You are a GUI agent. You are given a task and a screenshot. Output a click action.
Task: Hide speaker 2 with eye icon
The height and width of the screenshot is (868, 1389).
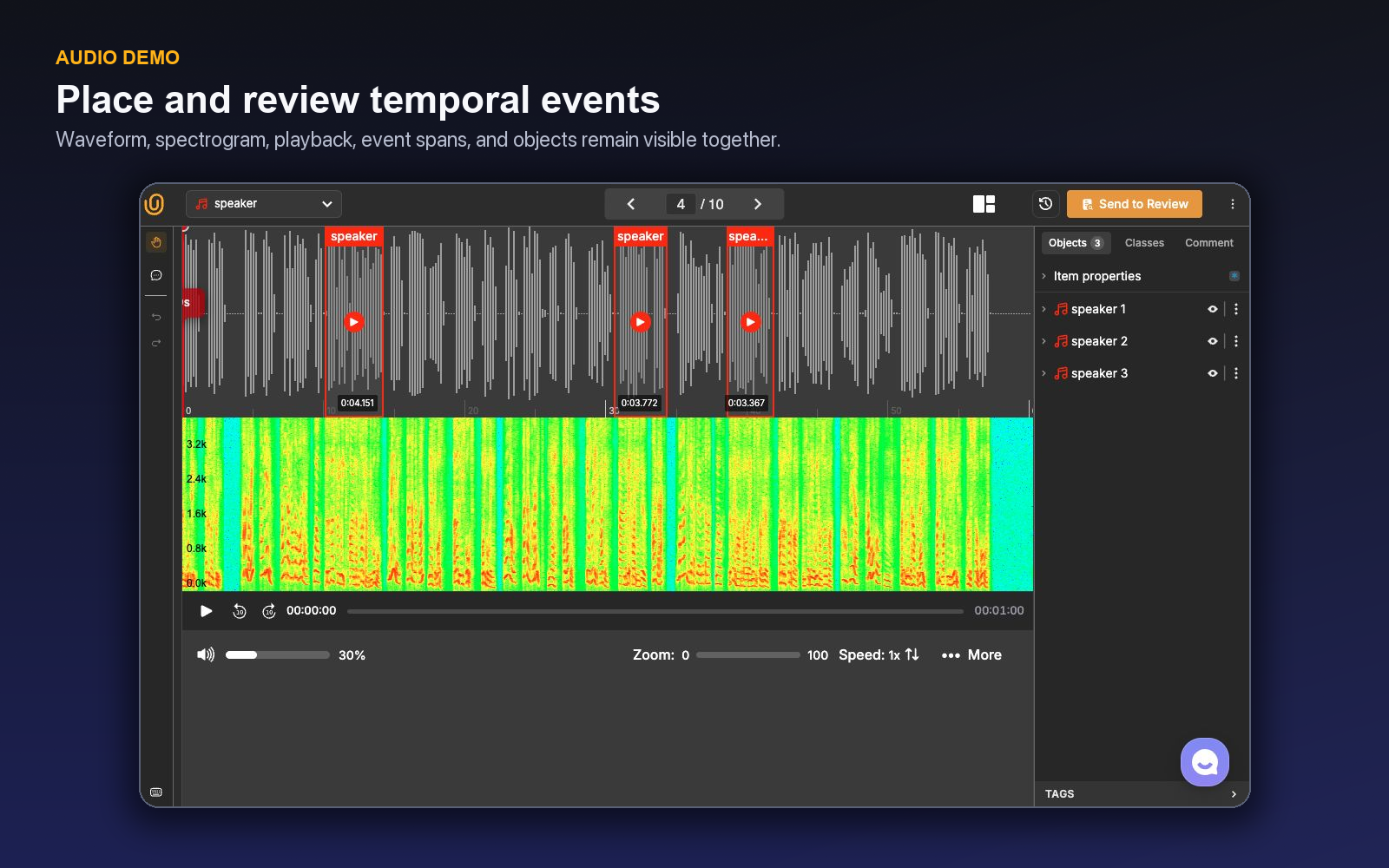1213,341
